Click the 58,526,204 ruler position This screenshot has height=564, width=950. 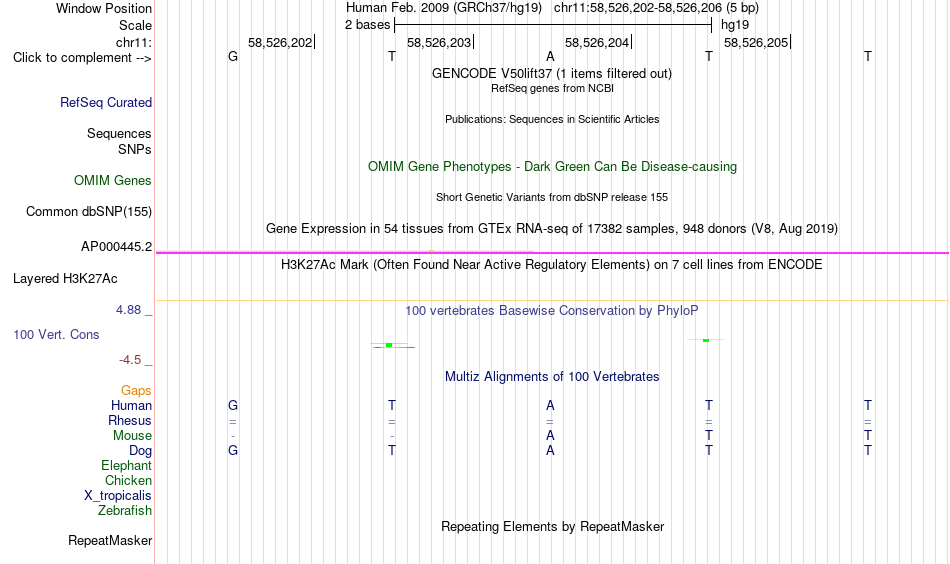click(597, 42)
